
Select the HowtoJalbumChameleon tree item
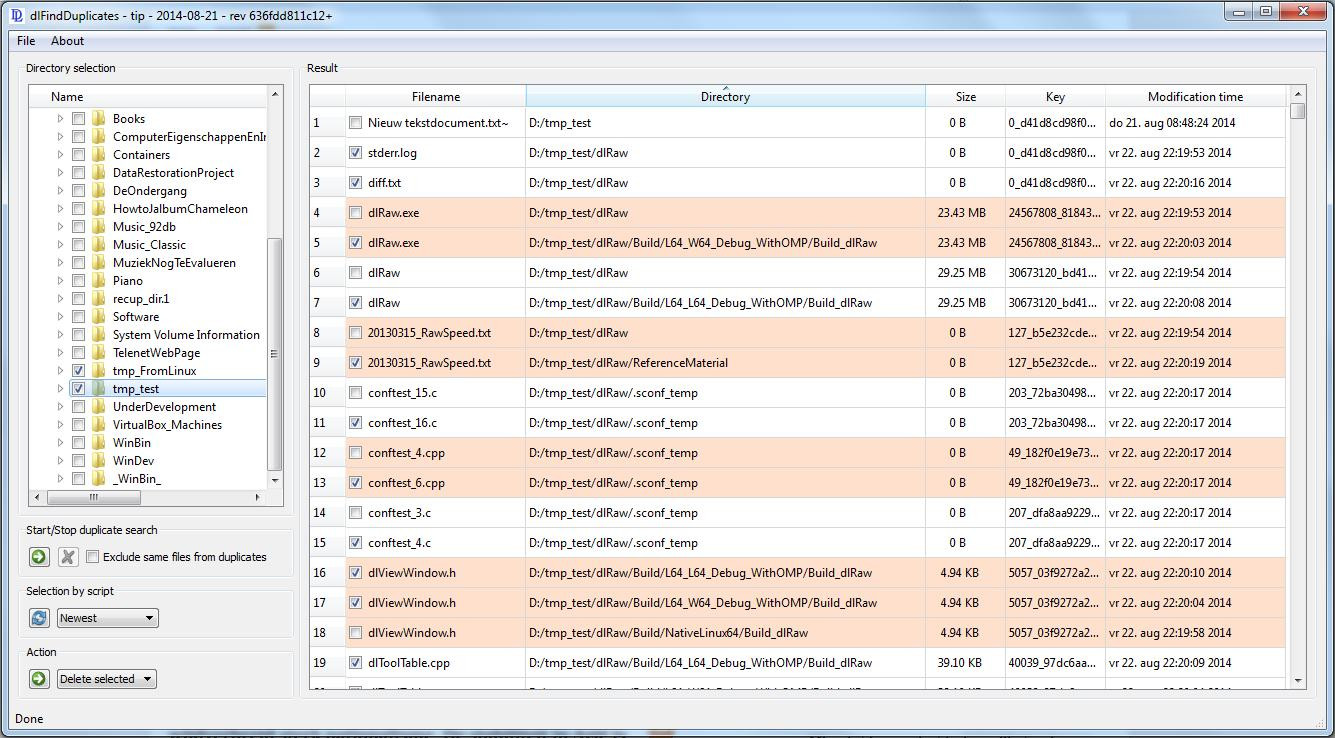coord(180,209)
